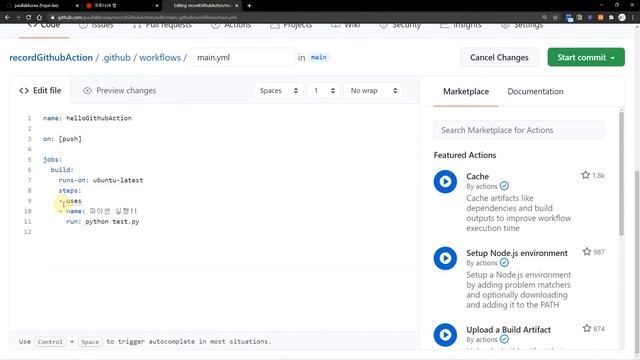640x360 pixels.
Task: Open the Spaces indent mode dropdown
Action: tap(278, 91)
